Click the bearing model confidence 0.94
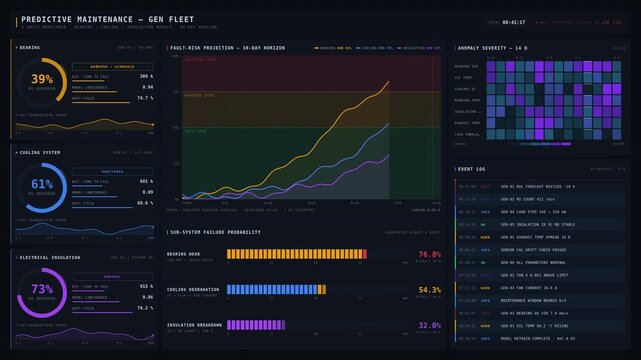 click(x=148, y=87)
